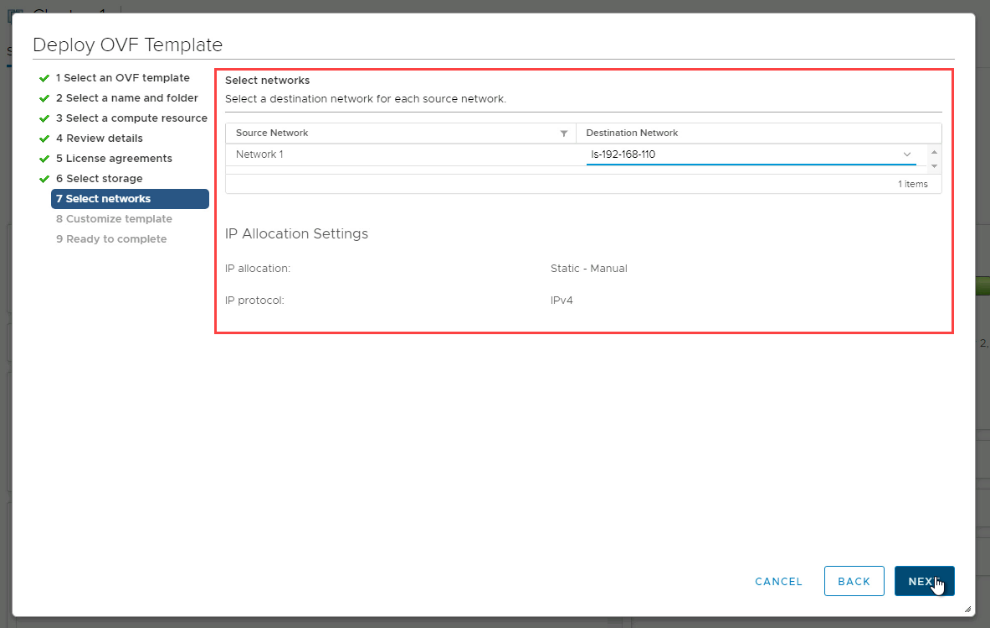
Task: Click the Source Network column filter icon
Action: click(x=563, y=133)
